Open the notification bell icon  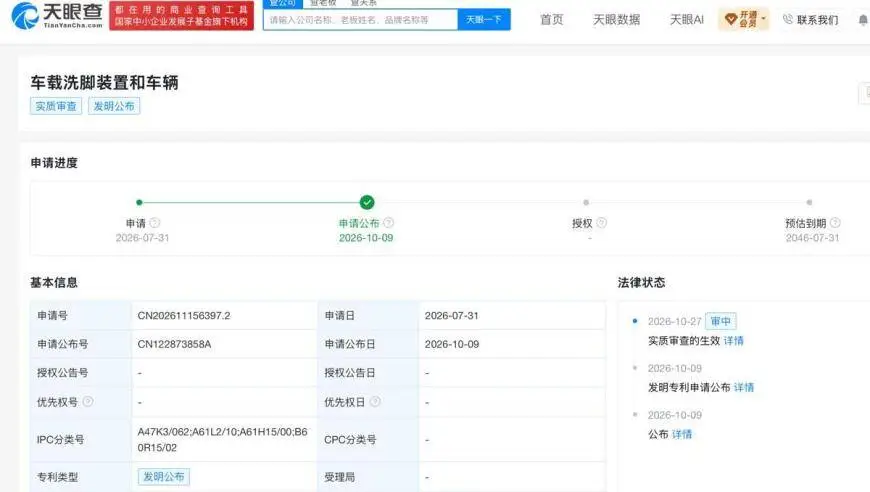point(863,21)
